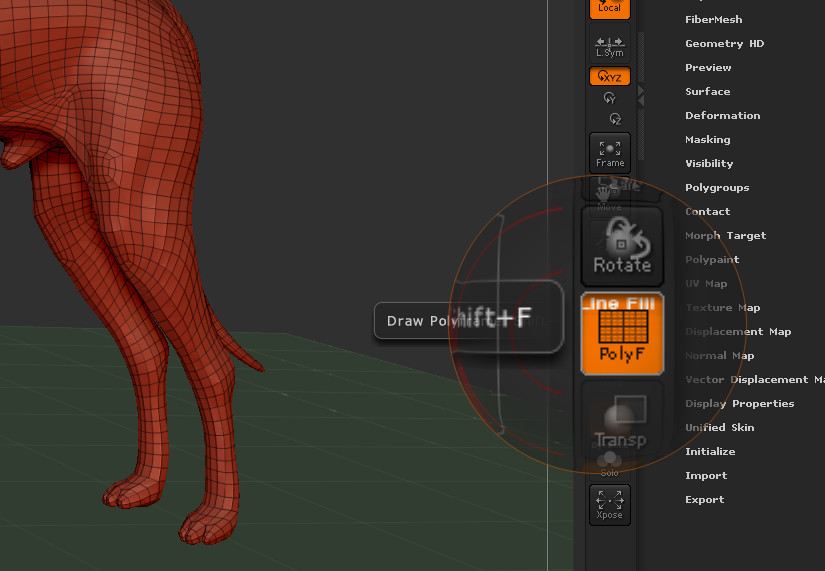Open the Display Properties section
Viewport: 825px width, 571px height.
(739, 404)
